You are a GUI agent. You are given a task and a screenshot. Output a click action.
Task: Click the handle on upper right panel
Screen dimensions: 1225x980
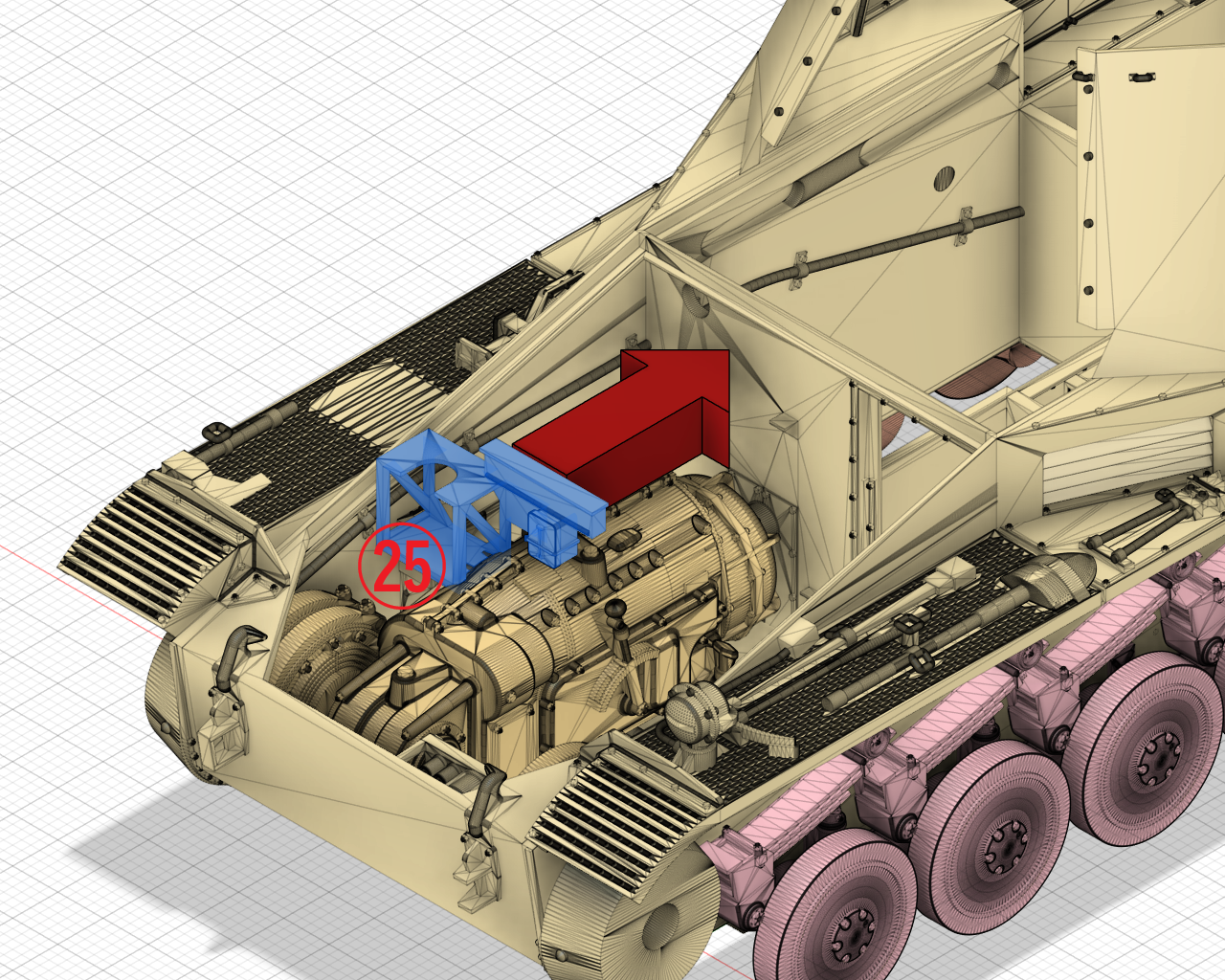click(x=1141, y=77)
